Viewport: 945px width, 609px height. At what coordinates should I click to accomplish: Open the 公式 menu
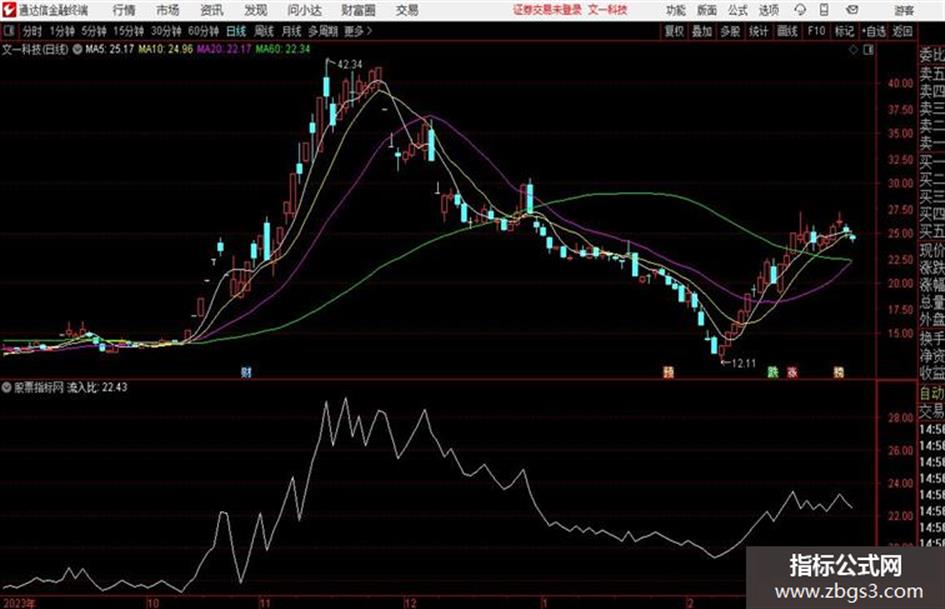738,10
